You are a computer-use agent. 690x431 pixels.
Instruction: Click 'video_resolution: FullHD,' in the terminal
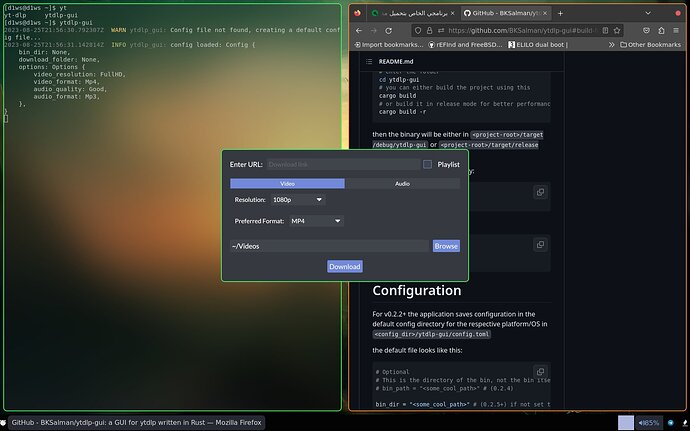(x=79, y=74)
